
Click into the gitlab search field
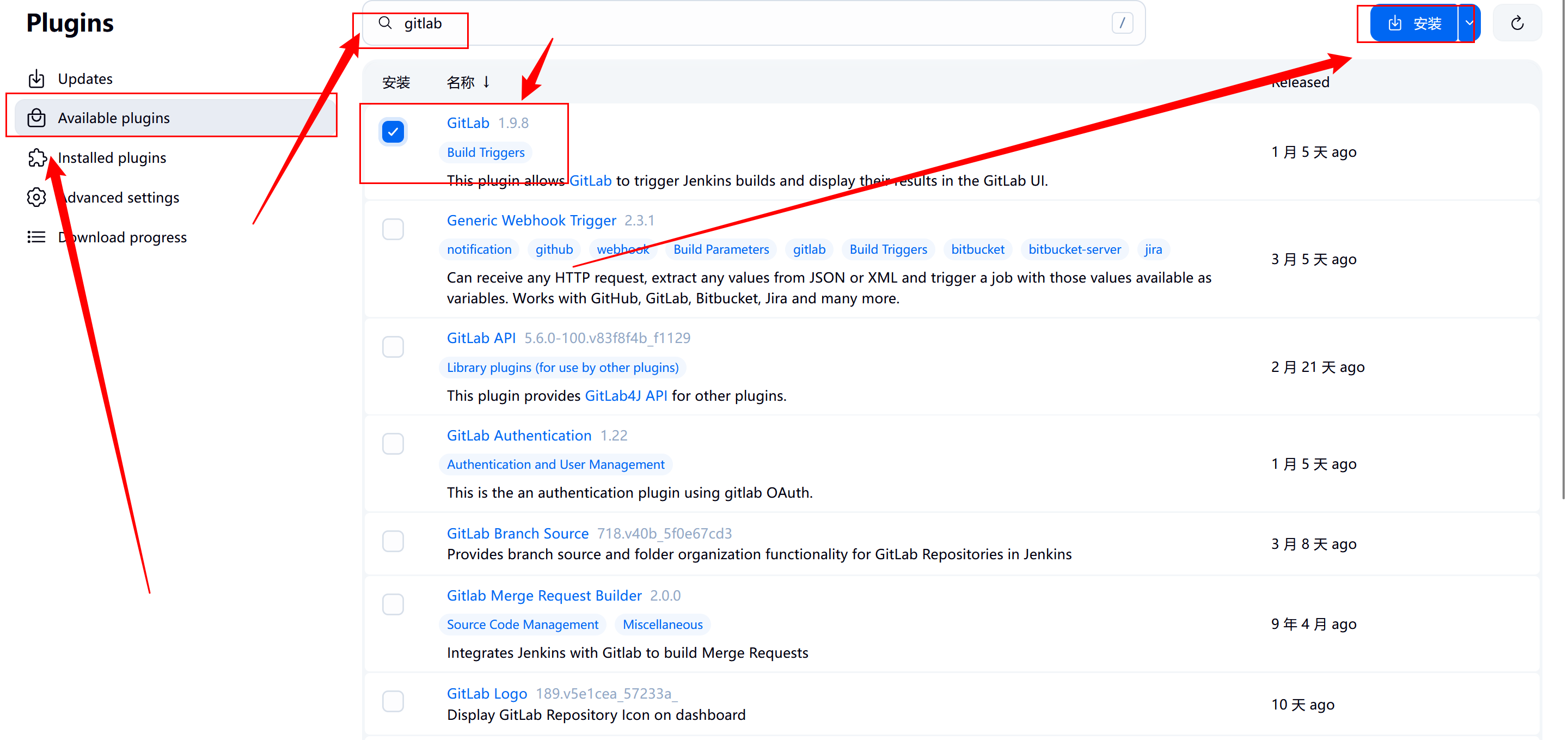point(731,23)
